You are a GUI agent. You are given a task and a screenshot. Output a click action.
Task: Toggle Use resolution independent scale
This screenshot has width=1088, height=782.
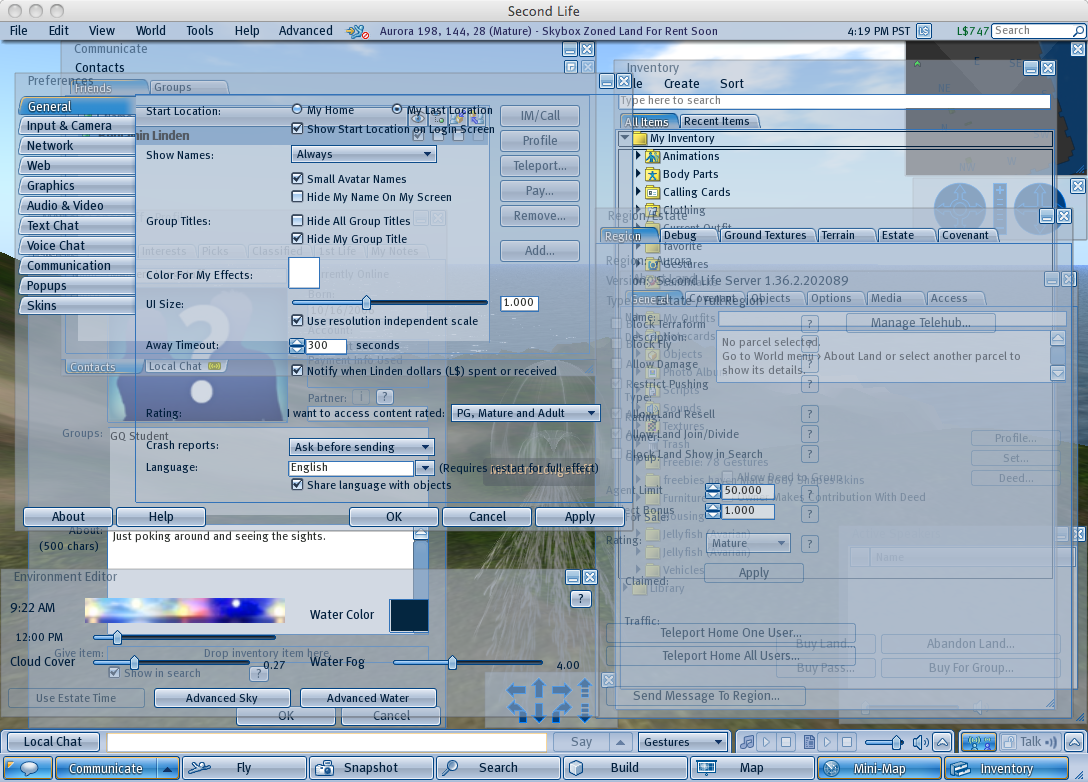(297, 321)
